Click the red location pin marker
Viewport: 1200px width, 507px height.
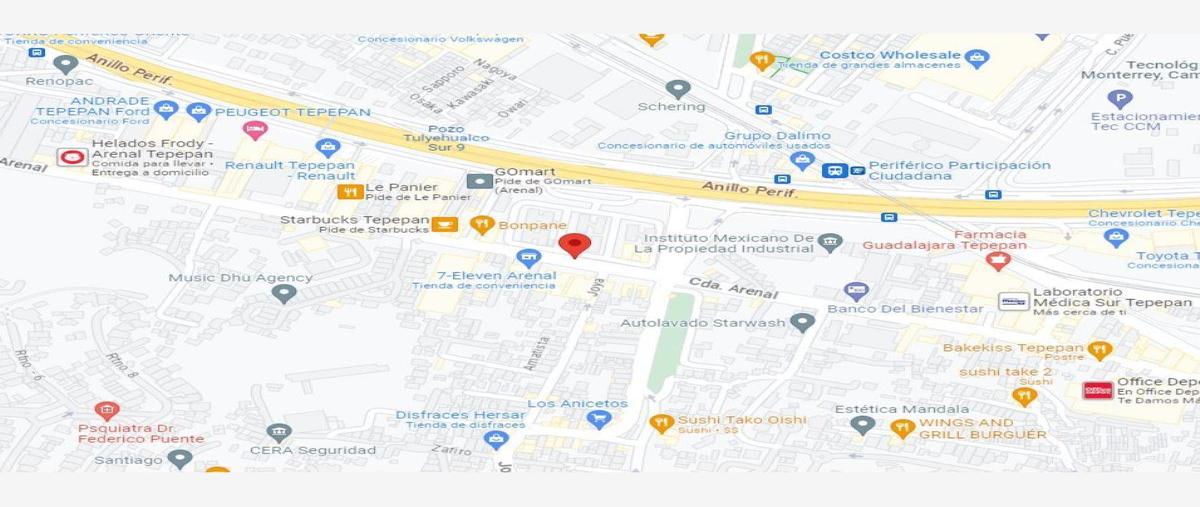tap(574, 245)
